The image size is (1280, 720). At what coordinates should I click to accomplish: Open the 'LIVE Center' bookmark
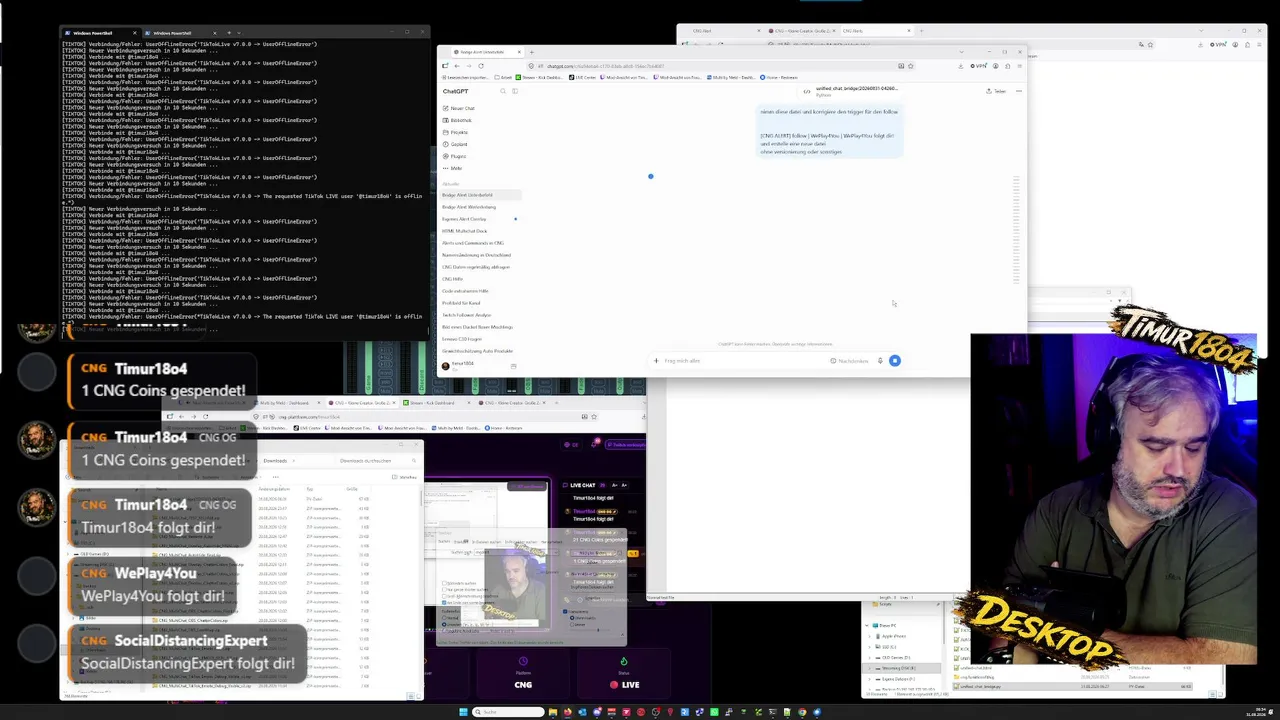(x=584, y=77)
